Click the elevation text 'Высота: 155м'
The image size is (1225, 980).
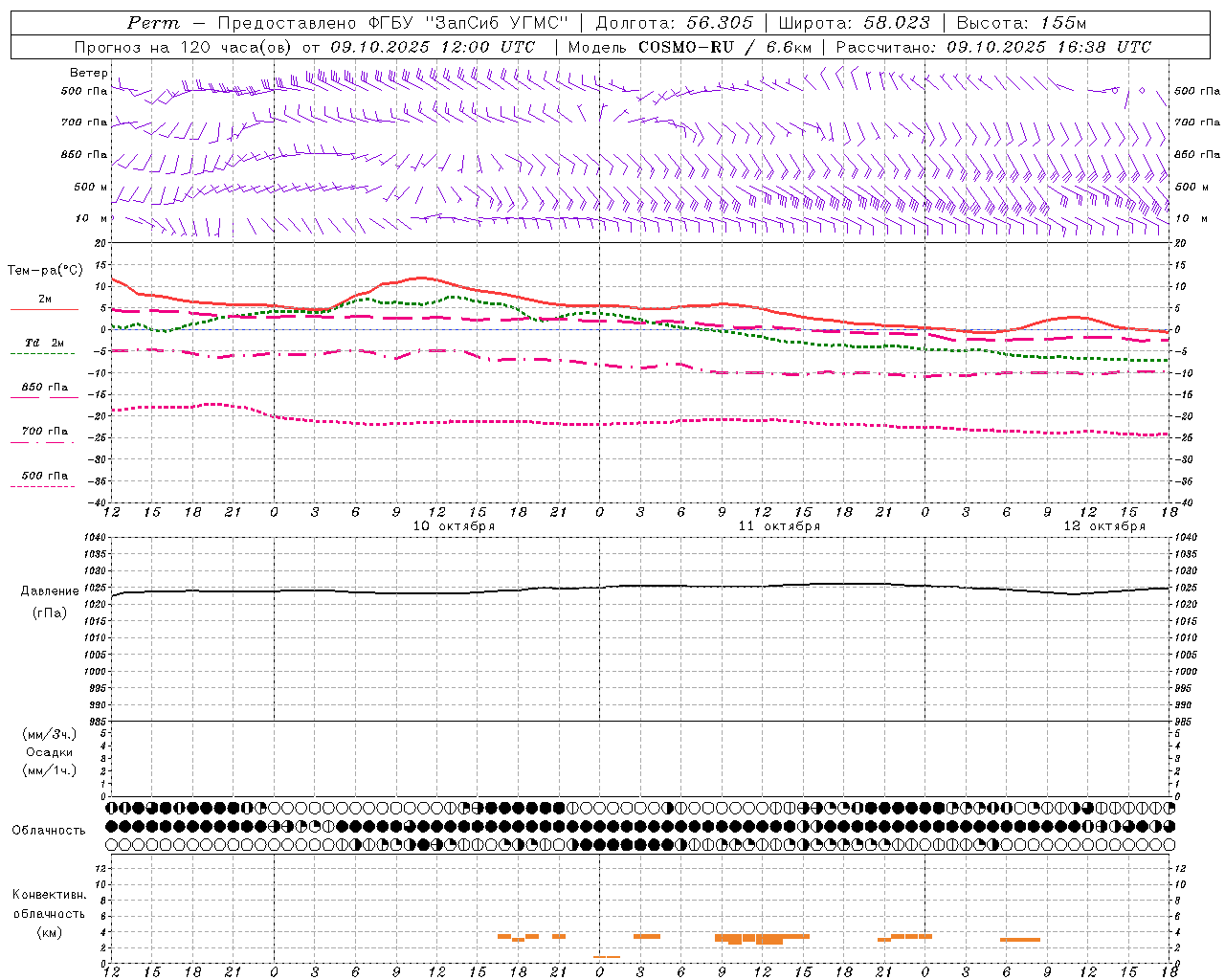point(1021,23)
